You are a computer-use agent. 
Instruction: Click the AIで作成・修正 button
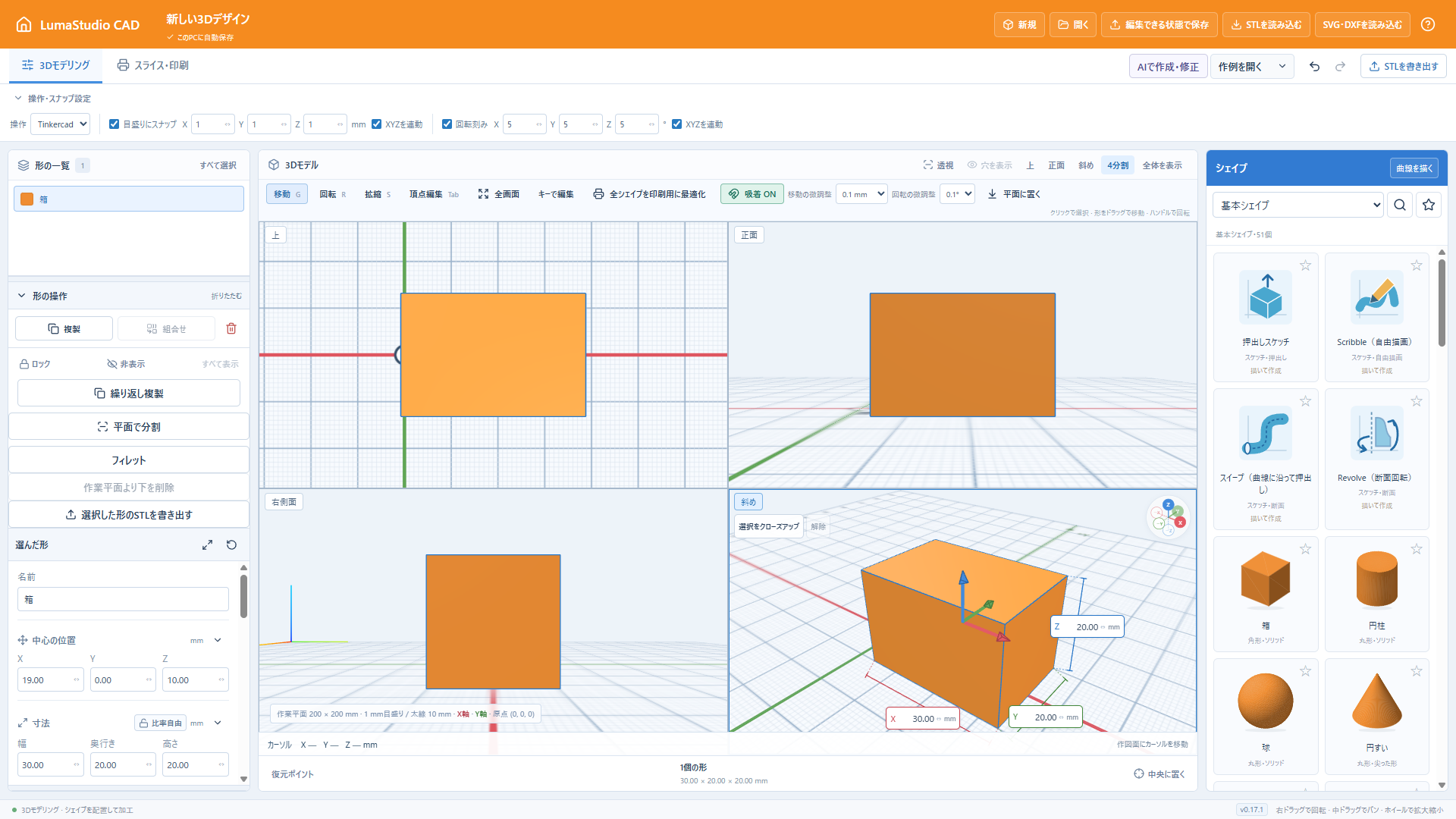pos(1168,67)
